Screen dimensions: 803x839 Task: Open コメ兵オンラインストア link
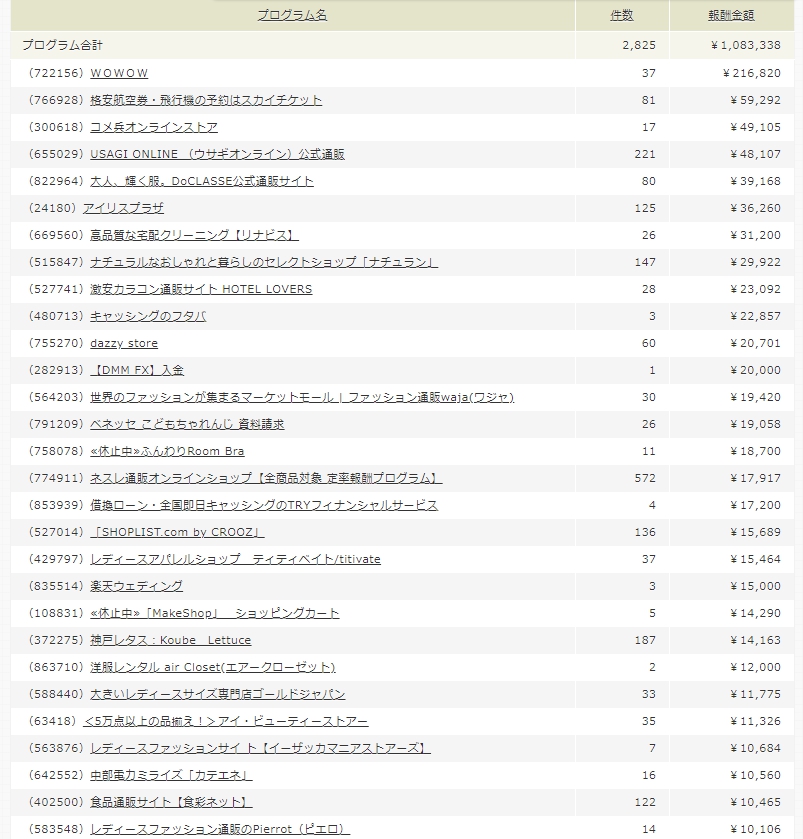[154, 127]
